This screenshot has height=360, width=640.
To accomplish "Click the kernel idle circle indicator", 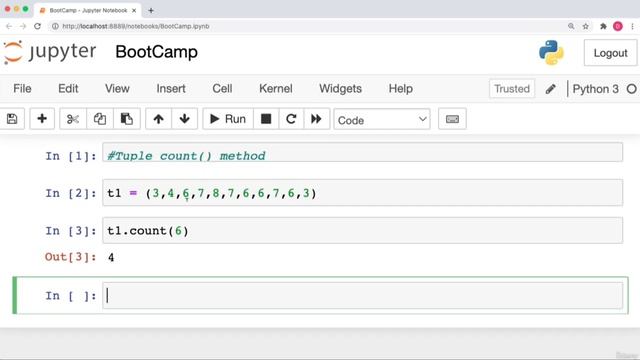I will coord(631,89).
